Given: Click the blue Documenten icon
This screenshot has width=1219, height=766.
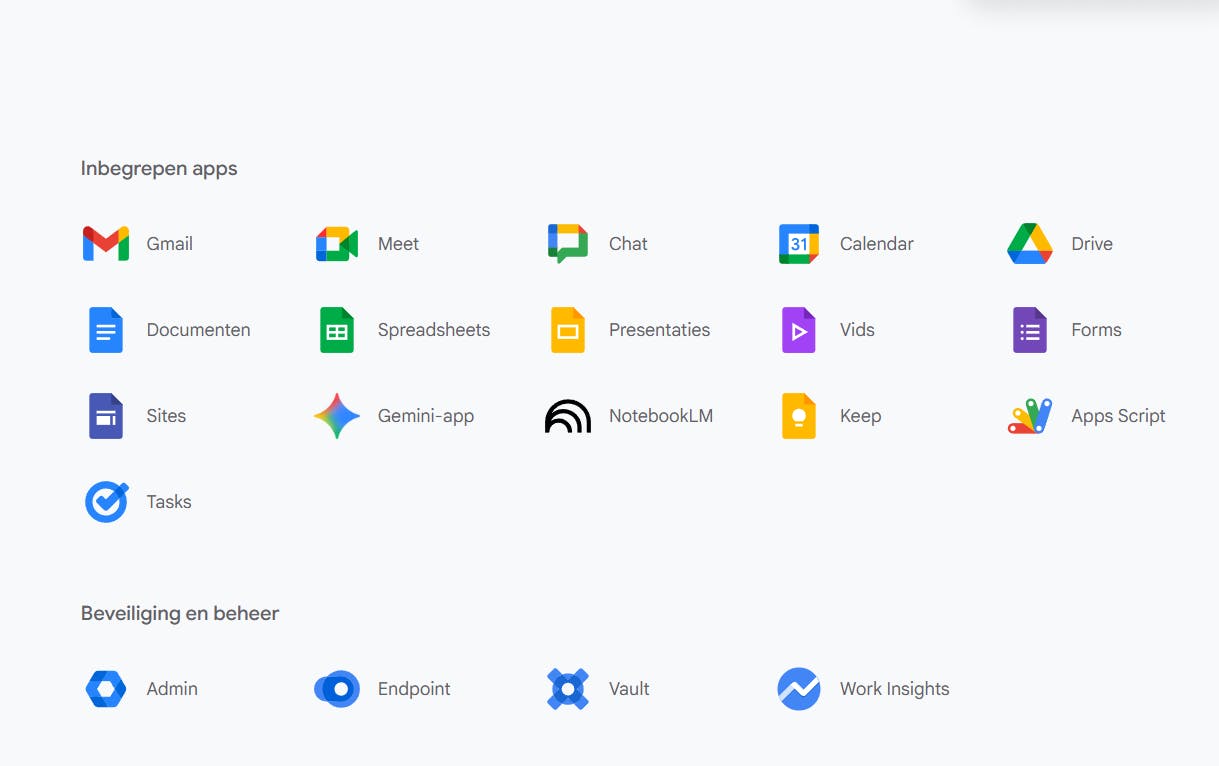Looking at the screenshot, I should [106, 330].
